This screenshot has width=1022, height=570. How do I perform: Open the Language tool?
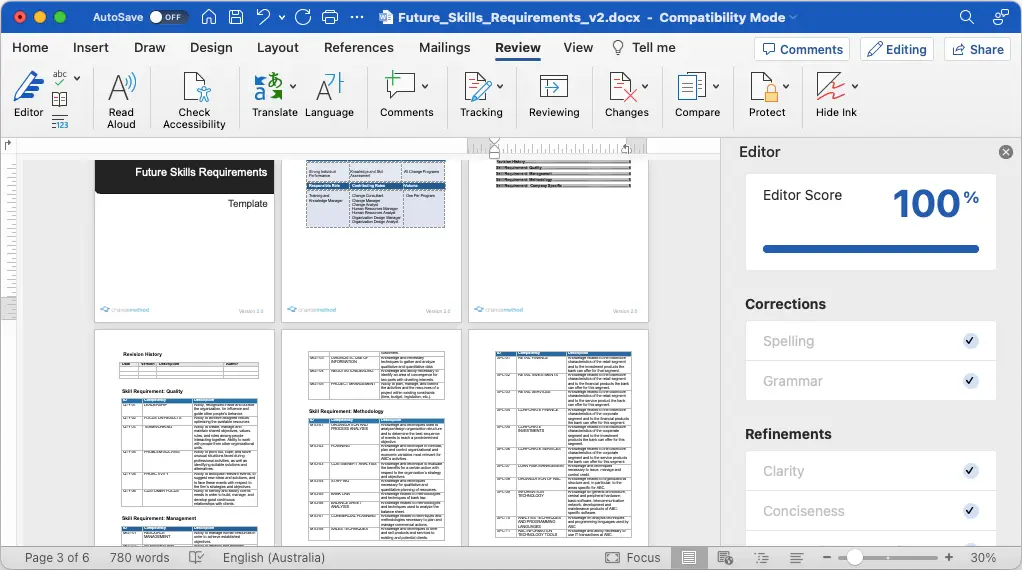click(x=329, y=95)
